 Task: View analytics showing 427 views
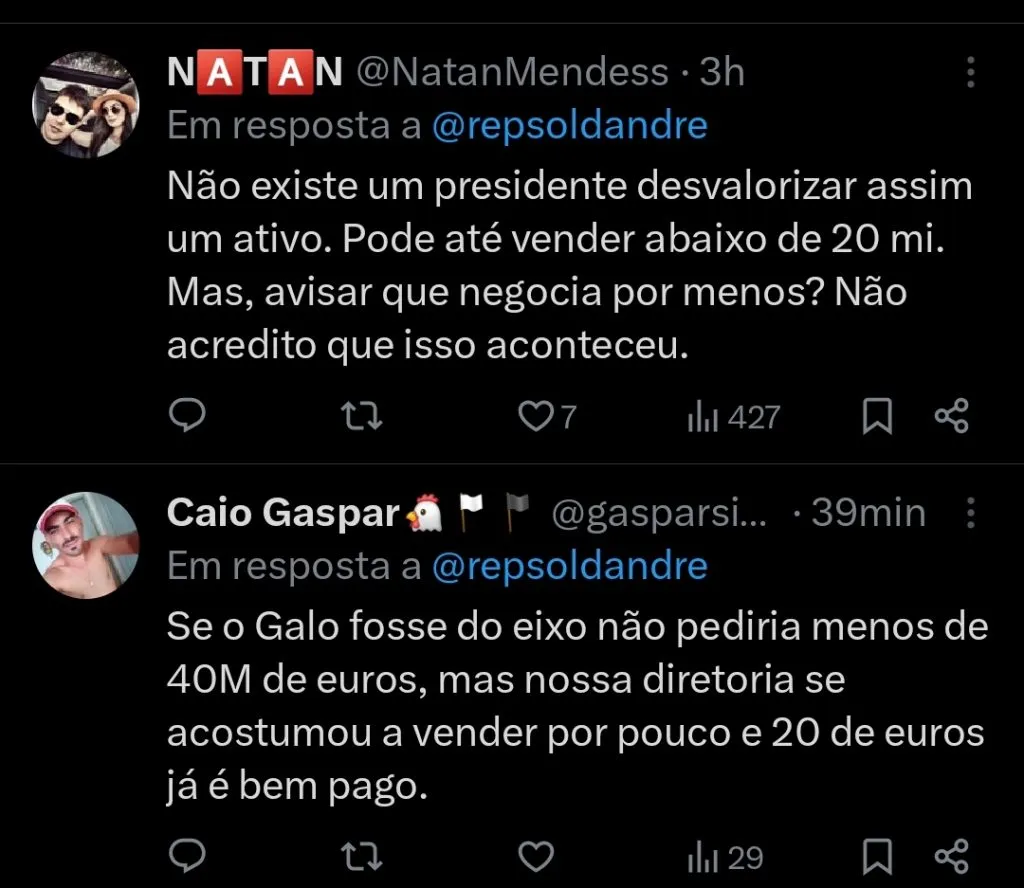click(x=731, y=415)
